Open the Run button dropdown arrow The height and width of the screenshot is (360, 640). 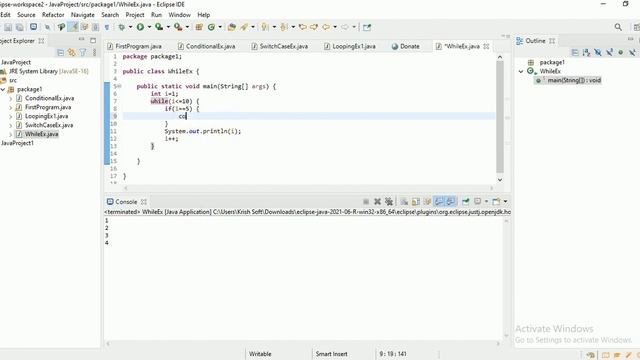149,27
